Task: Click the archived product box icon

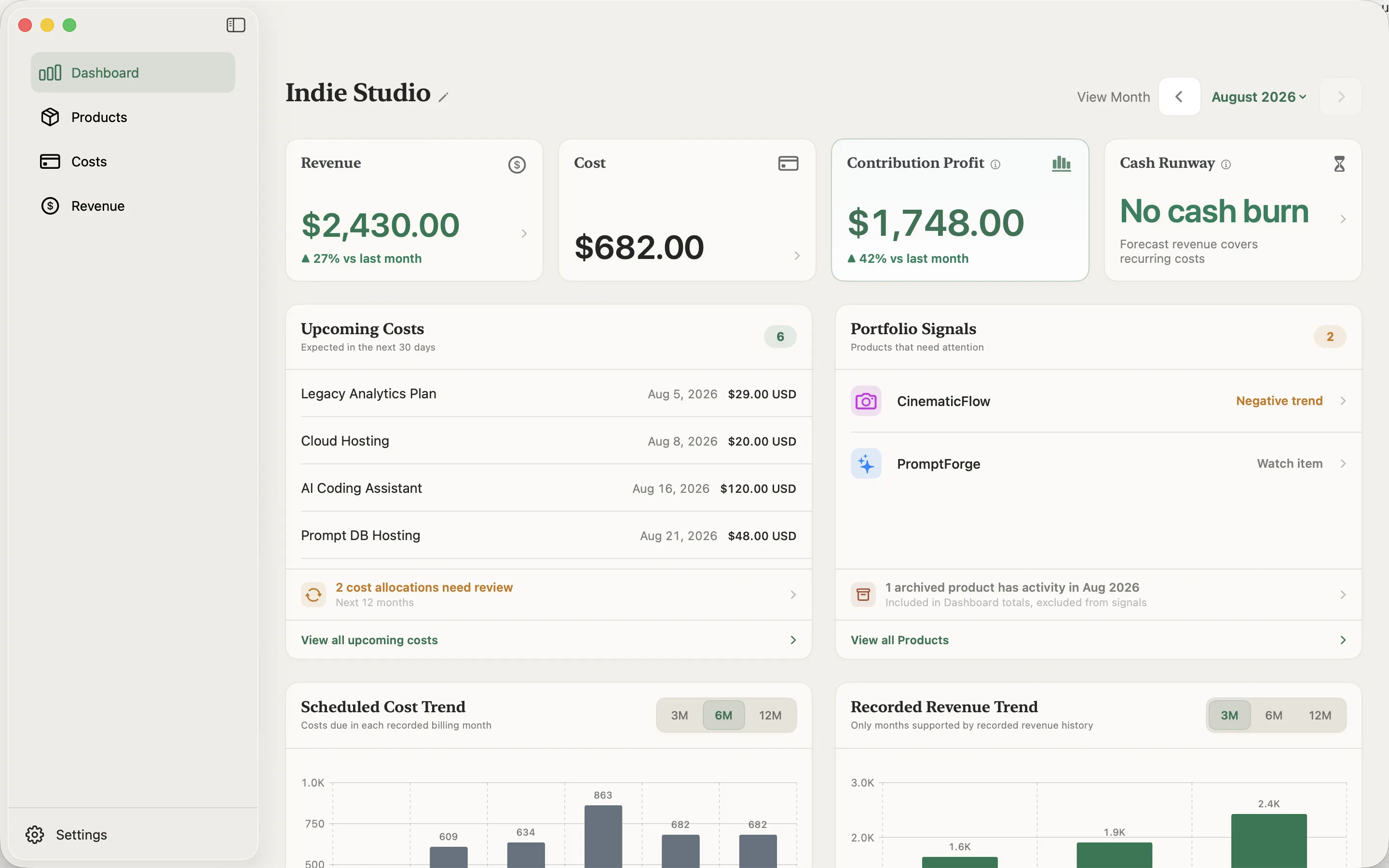Action: [863, 595]
